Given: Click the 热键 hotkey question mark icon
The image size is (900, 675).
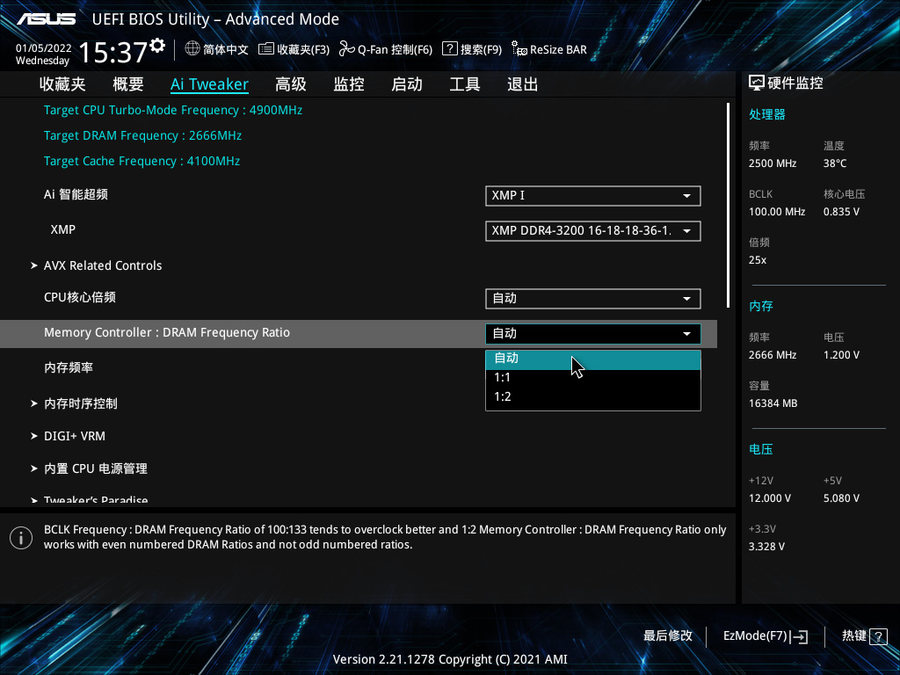Looking at the screenshot, I should [x=878, y=636].
